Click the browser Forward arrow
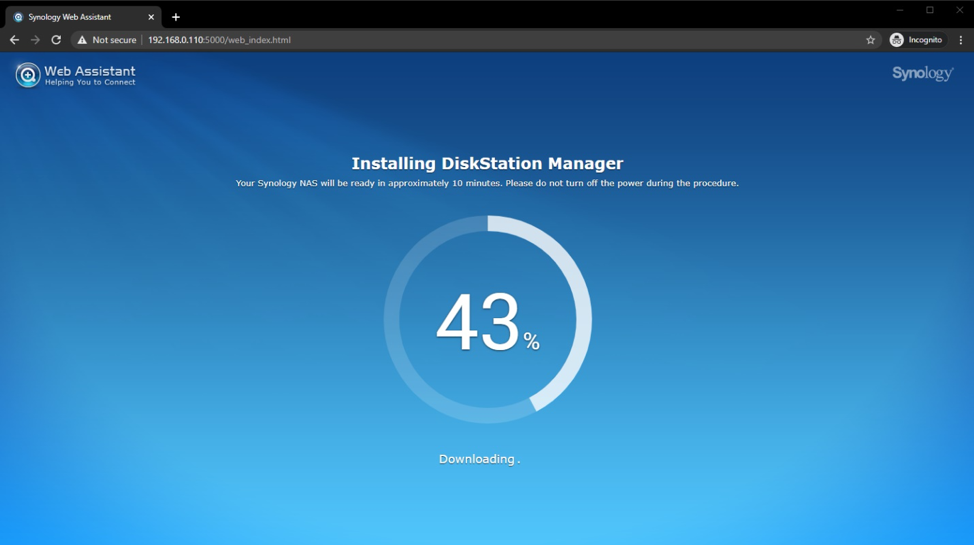Image resolution: width=974 pixels, height=545 pixels. click(35, 40)
